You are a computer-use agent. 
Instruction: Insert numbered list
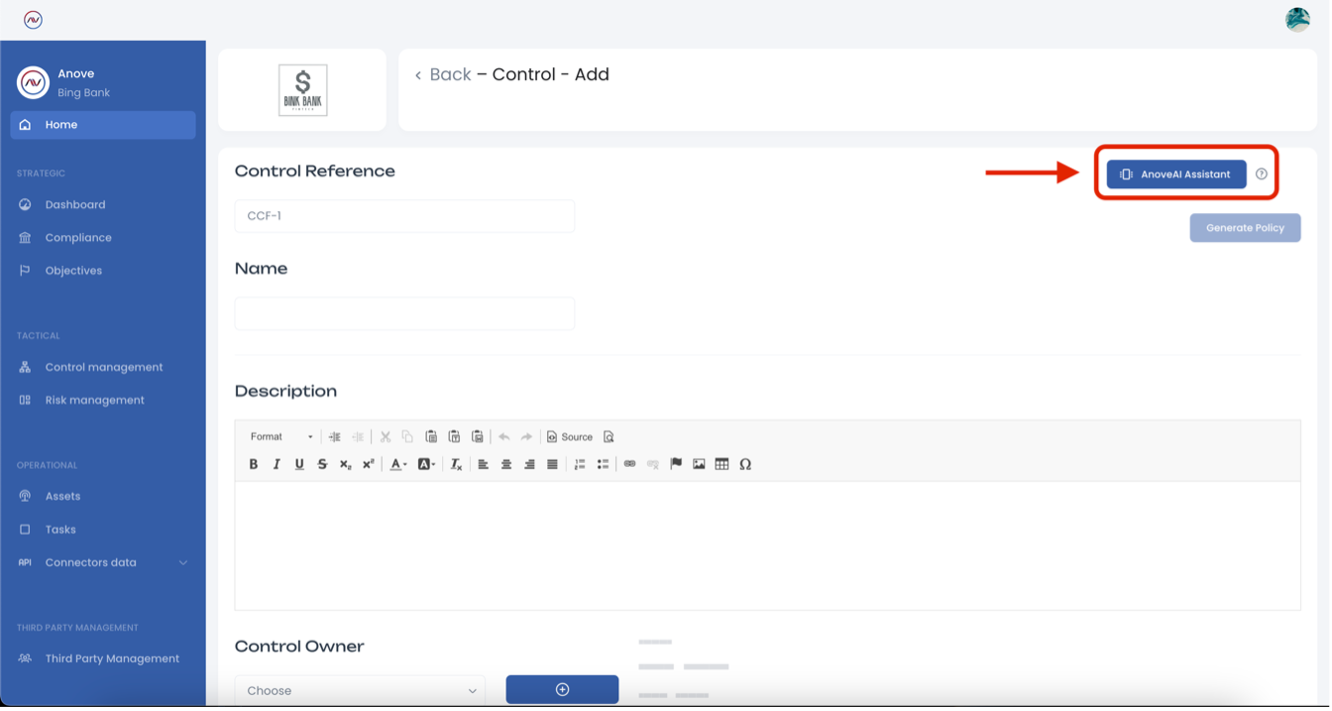580,464
